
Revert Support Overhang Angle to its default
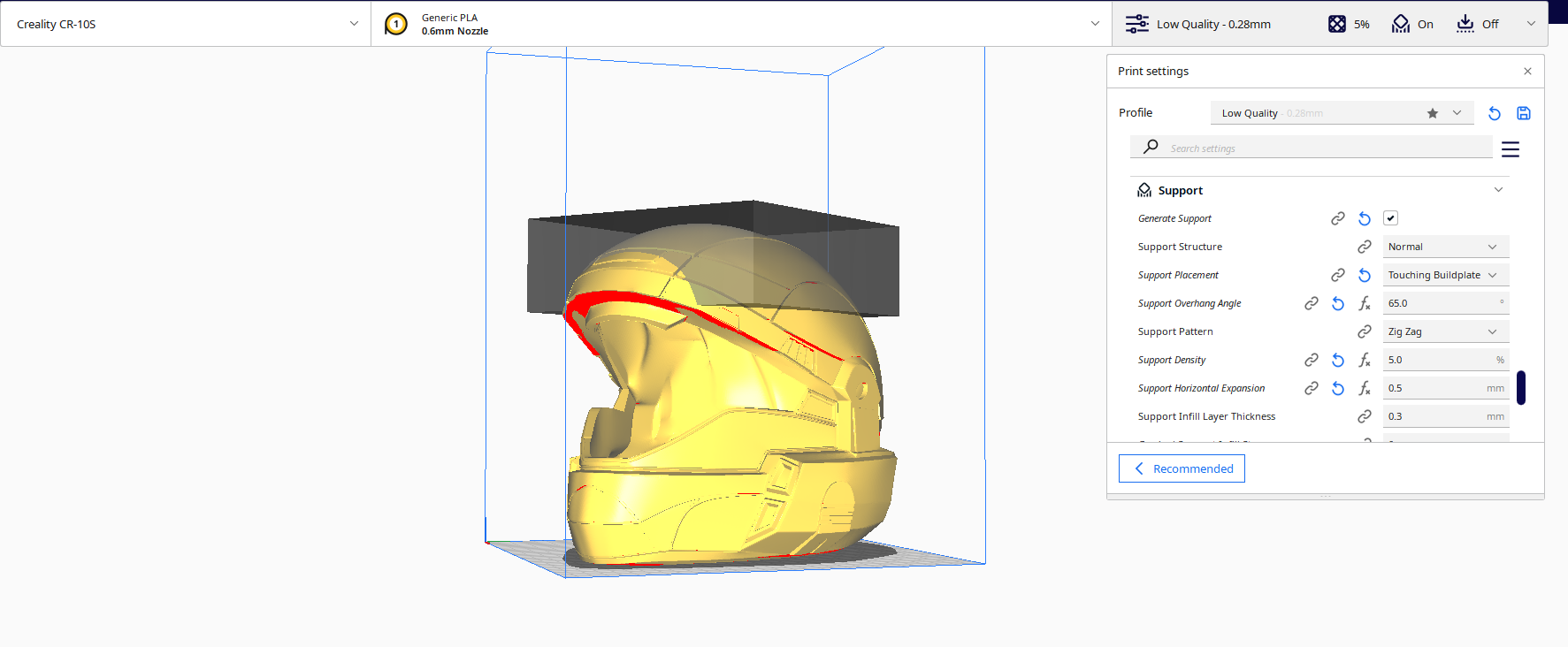click(x=1338, y=303)
